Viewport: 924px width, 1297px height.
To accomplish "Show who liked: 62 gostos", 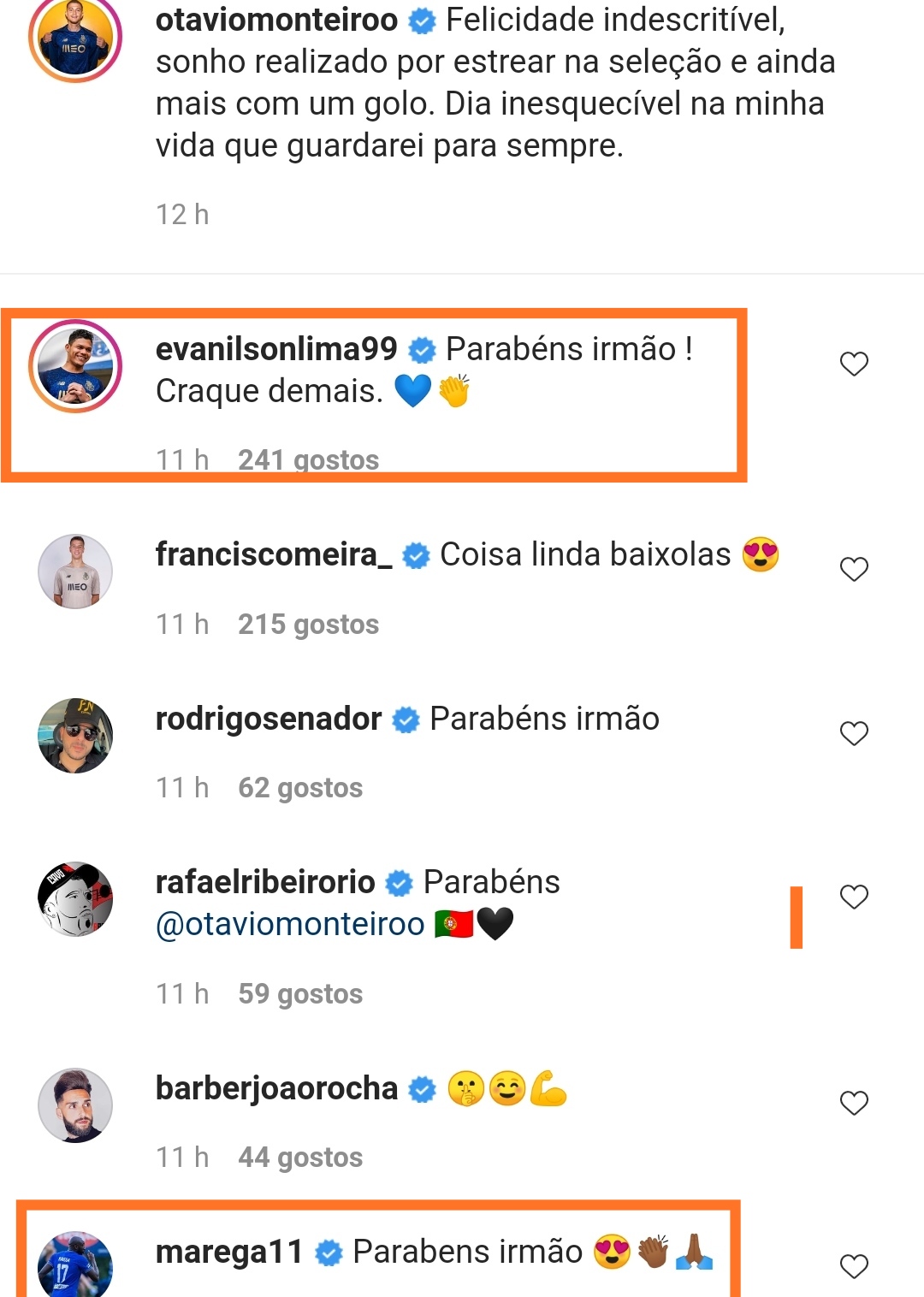I will click(x=300, y=788).
